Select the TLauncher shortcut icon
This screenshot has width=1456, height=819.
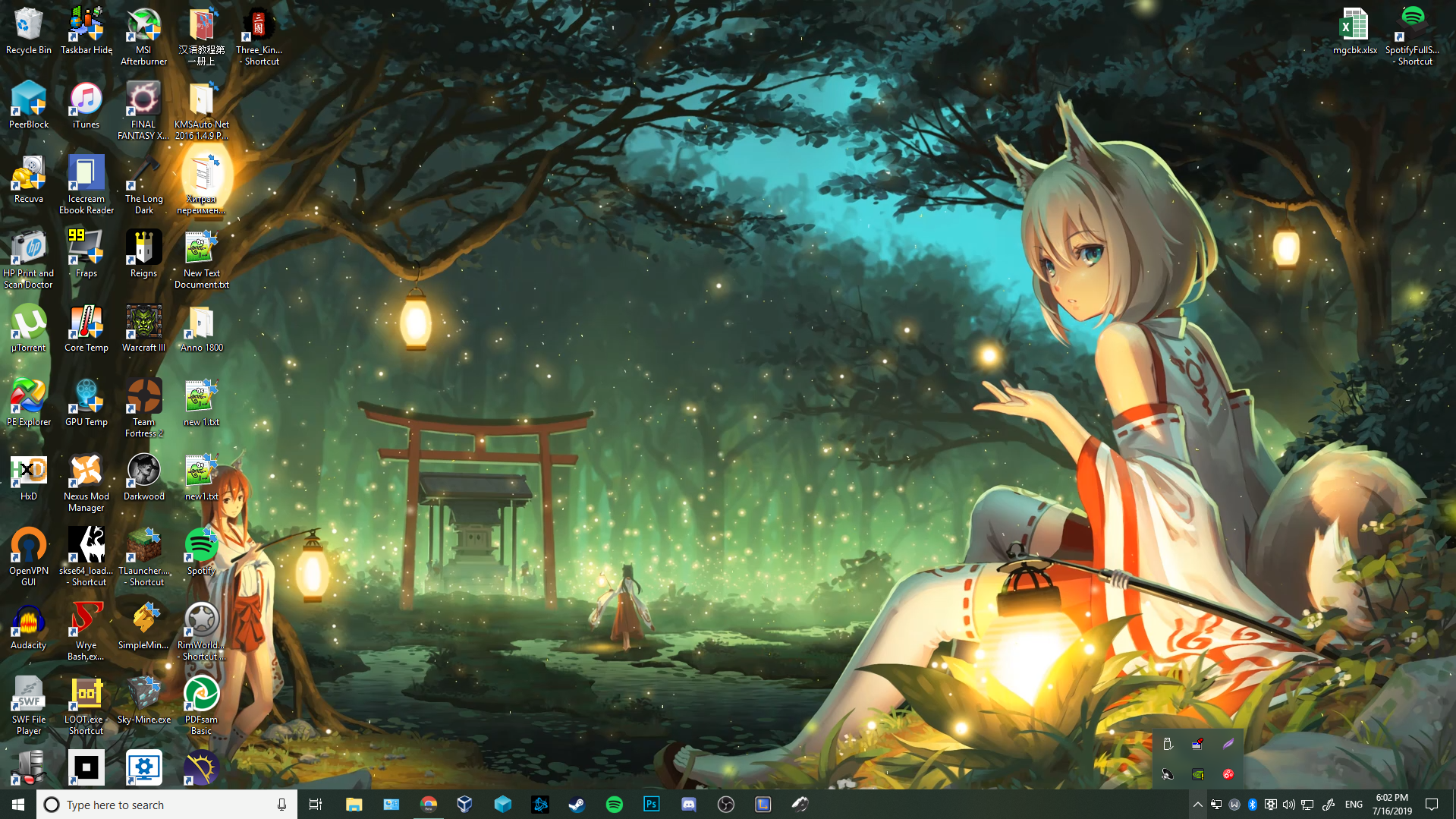(x=143, y=557)
